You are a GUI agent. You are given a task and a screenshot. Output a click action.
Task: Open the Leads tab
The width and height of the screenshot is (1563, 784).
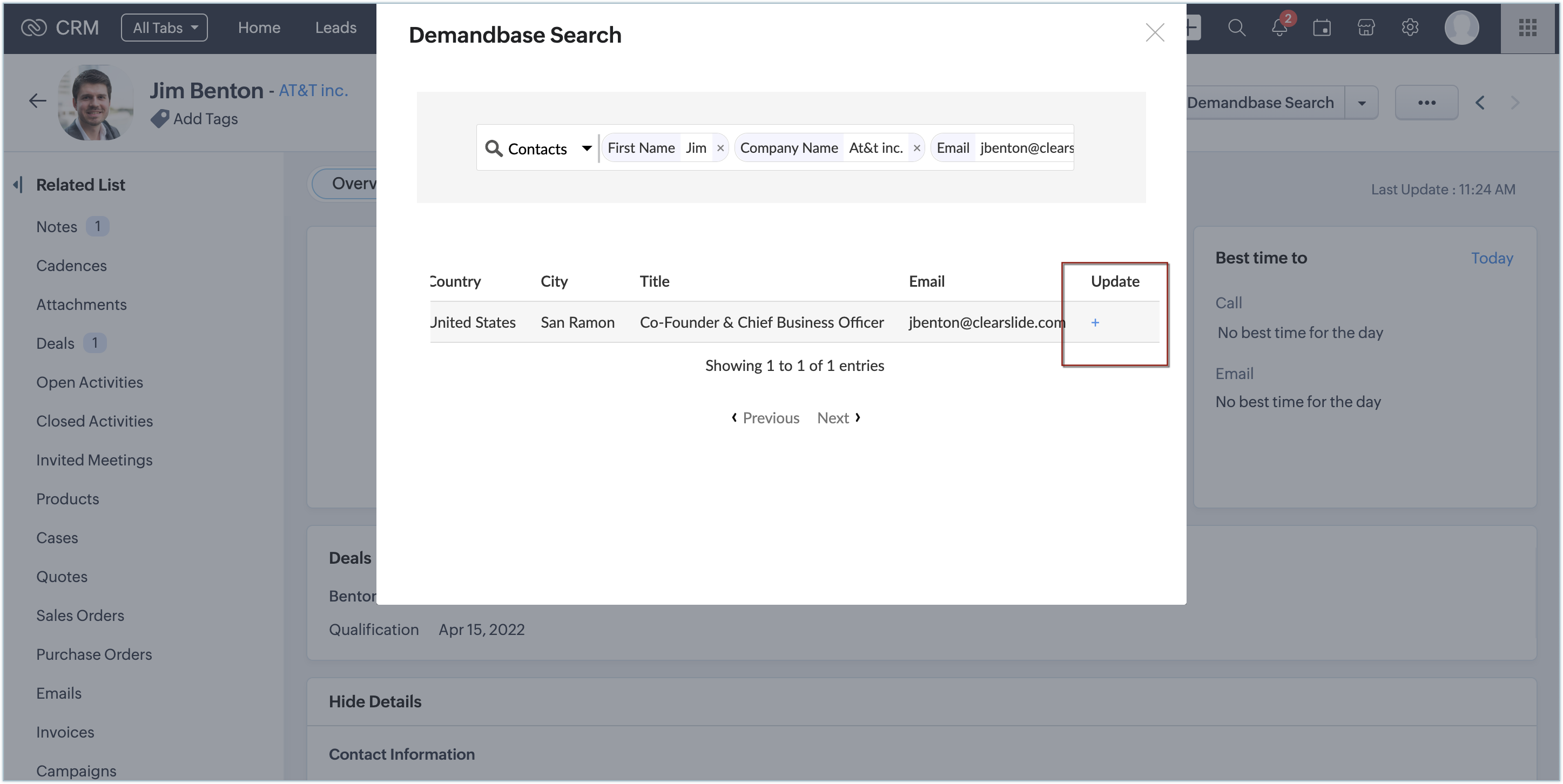(x=335, y=28)
